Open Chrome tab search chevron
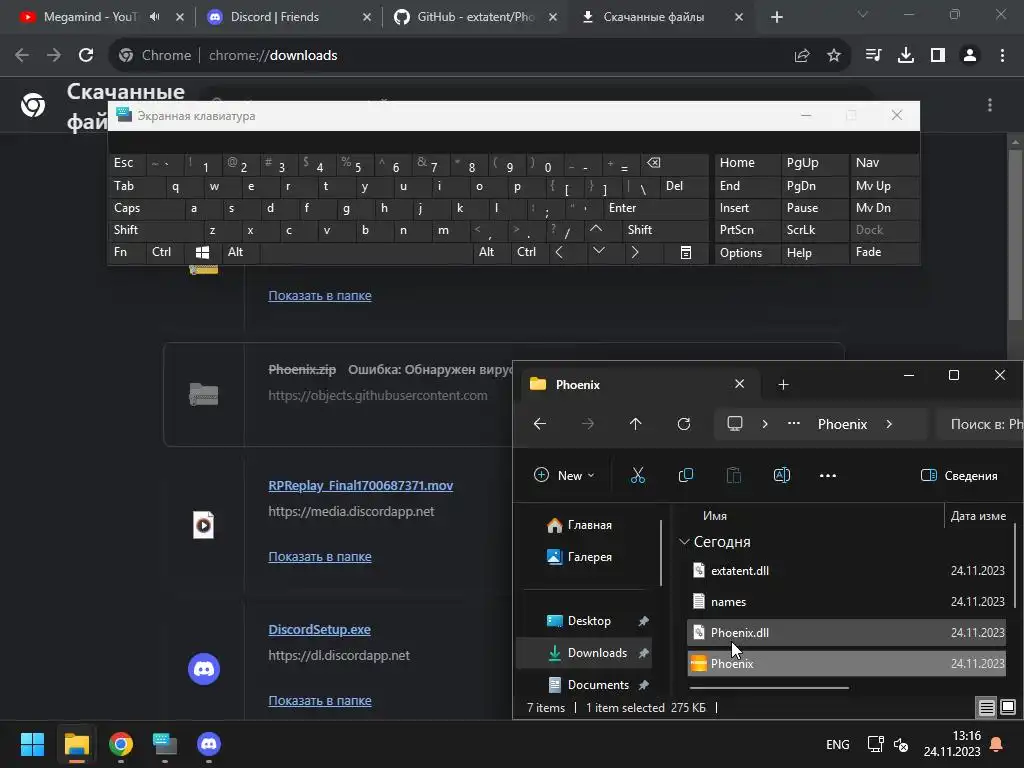 pos(863,14)
